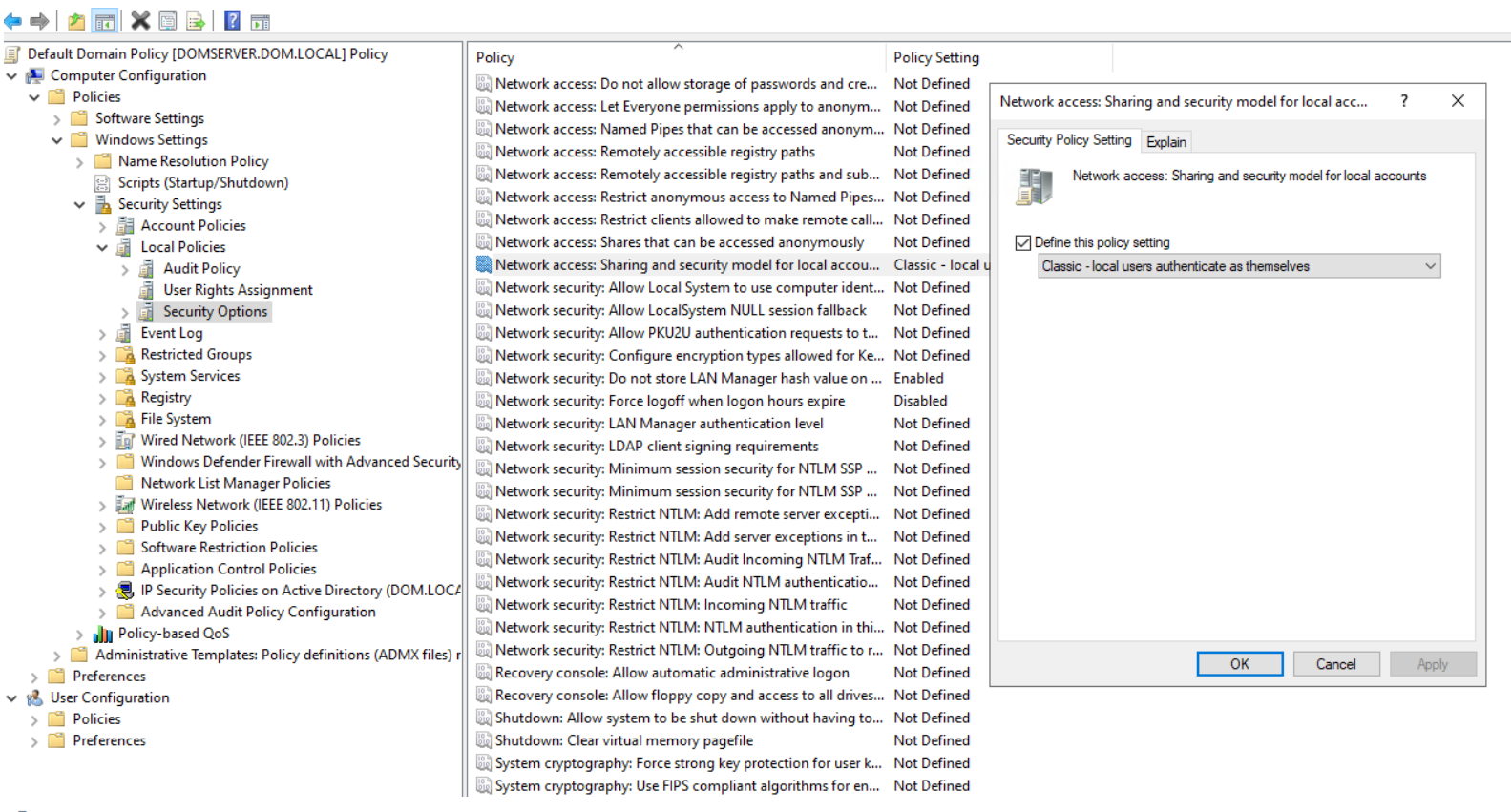Click the Wireless Network policies icon
Screen dimensions: 1511x812
pos(125,505)
